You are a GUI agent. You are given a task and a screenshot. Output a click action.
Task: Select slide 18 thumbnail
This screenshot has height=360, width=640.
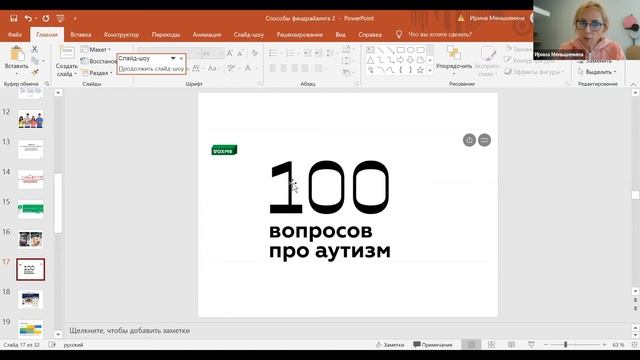[31, 299]
